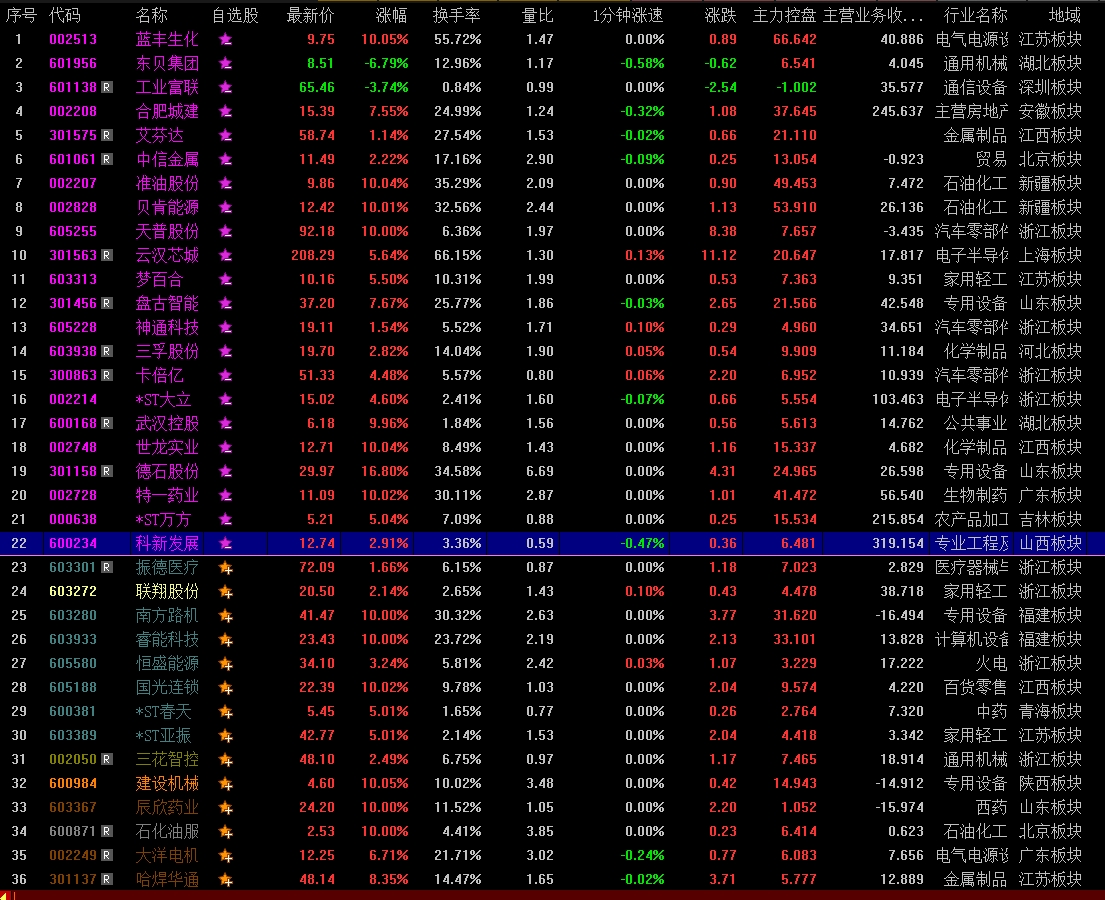Image resolution: width=1105 pixels, height=900 pixels.
Task: Click the star icon for 贝肯能源
Action: [x=226, y=207]
